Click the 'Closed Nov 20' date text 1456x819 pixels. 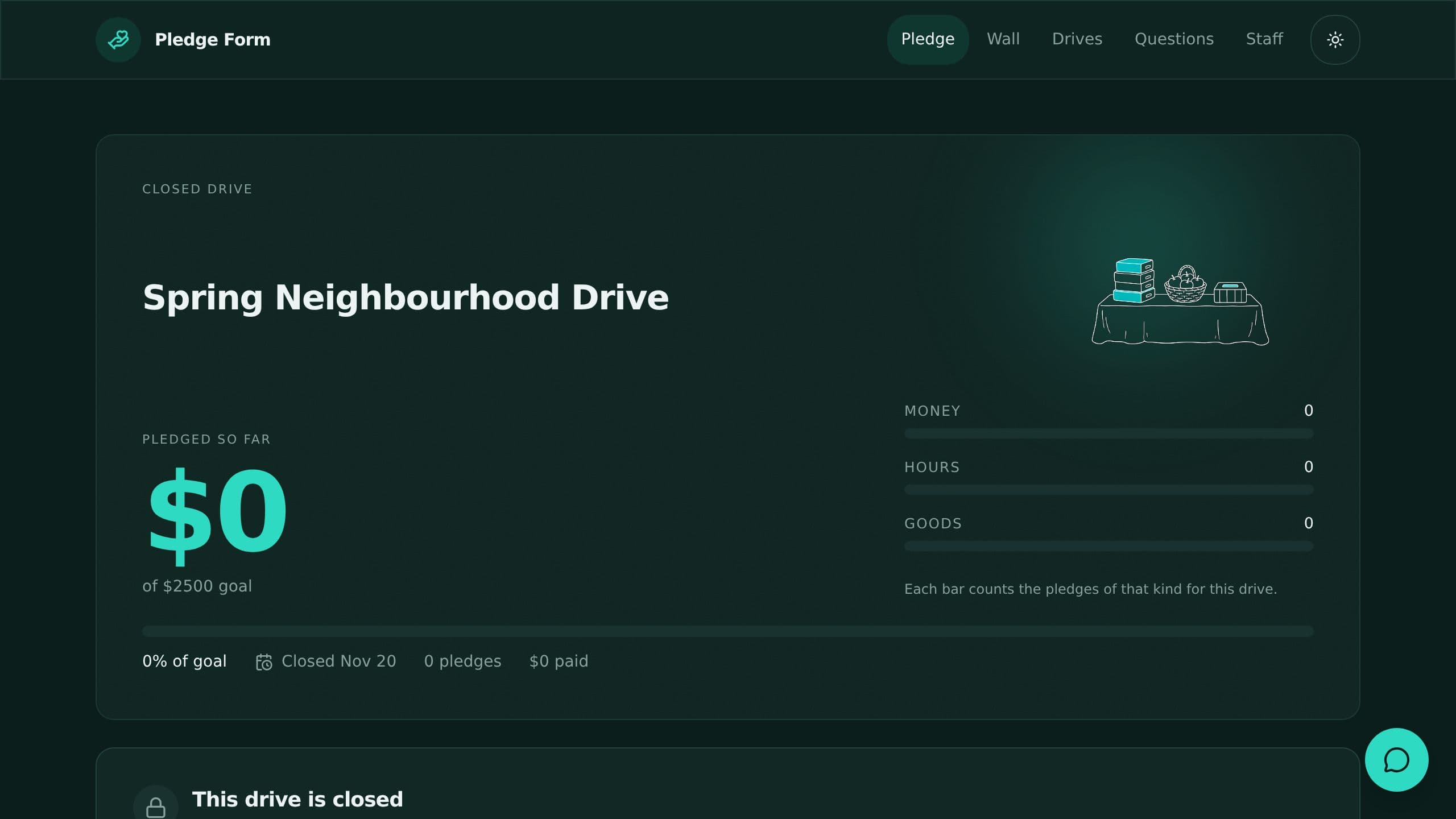click(339, 661)
